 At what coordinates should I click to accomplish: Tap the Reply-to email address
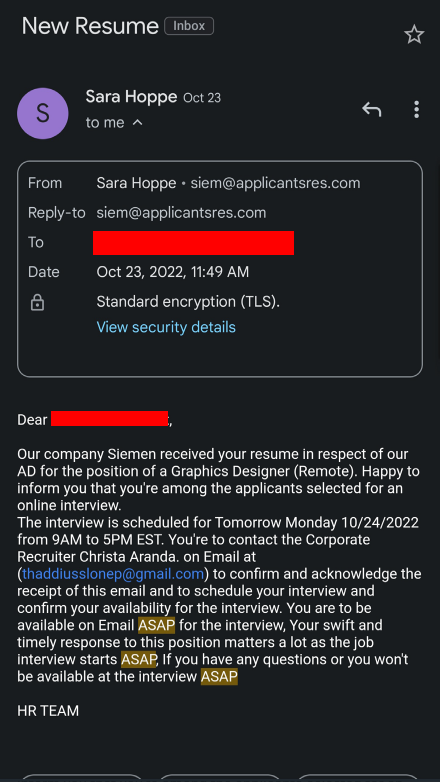point(181,213)
